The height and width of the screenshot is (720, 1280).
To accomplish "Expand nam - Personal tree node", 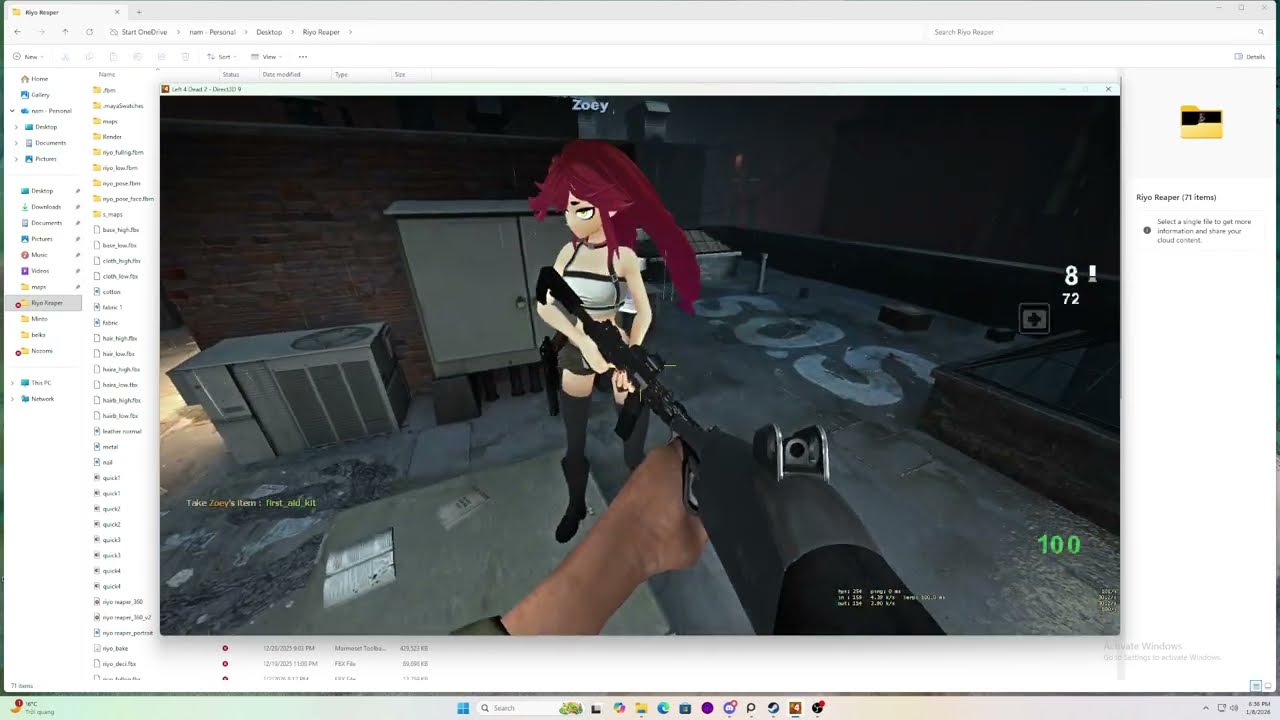I will 12,111.
